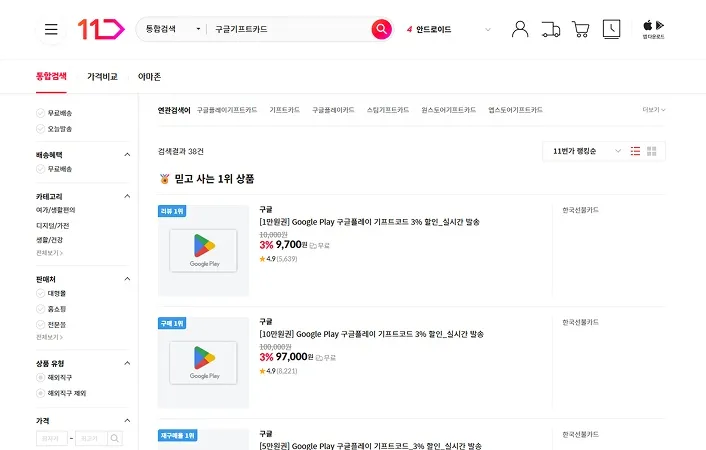This screenshot has height=450, width=706.
Task: Open 여가/생활편의 category
Action: [x=56, y=210]
